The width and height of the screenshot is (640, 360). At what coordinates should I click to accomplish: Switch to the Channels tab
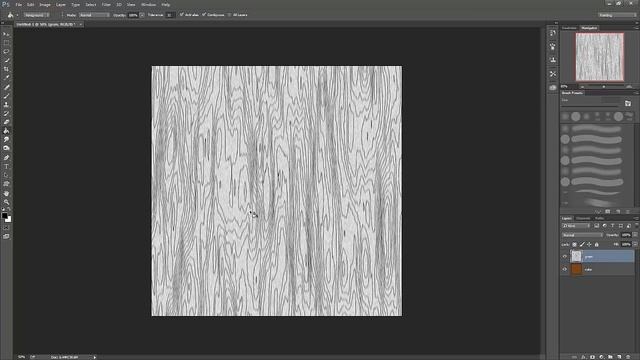(x=583, y=218)
